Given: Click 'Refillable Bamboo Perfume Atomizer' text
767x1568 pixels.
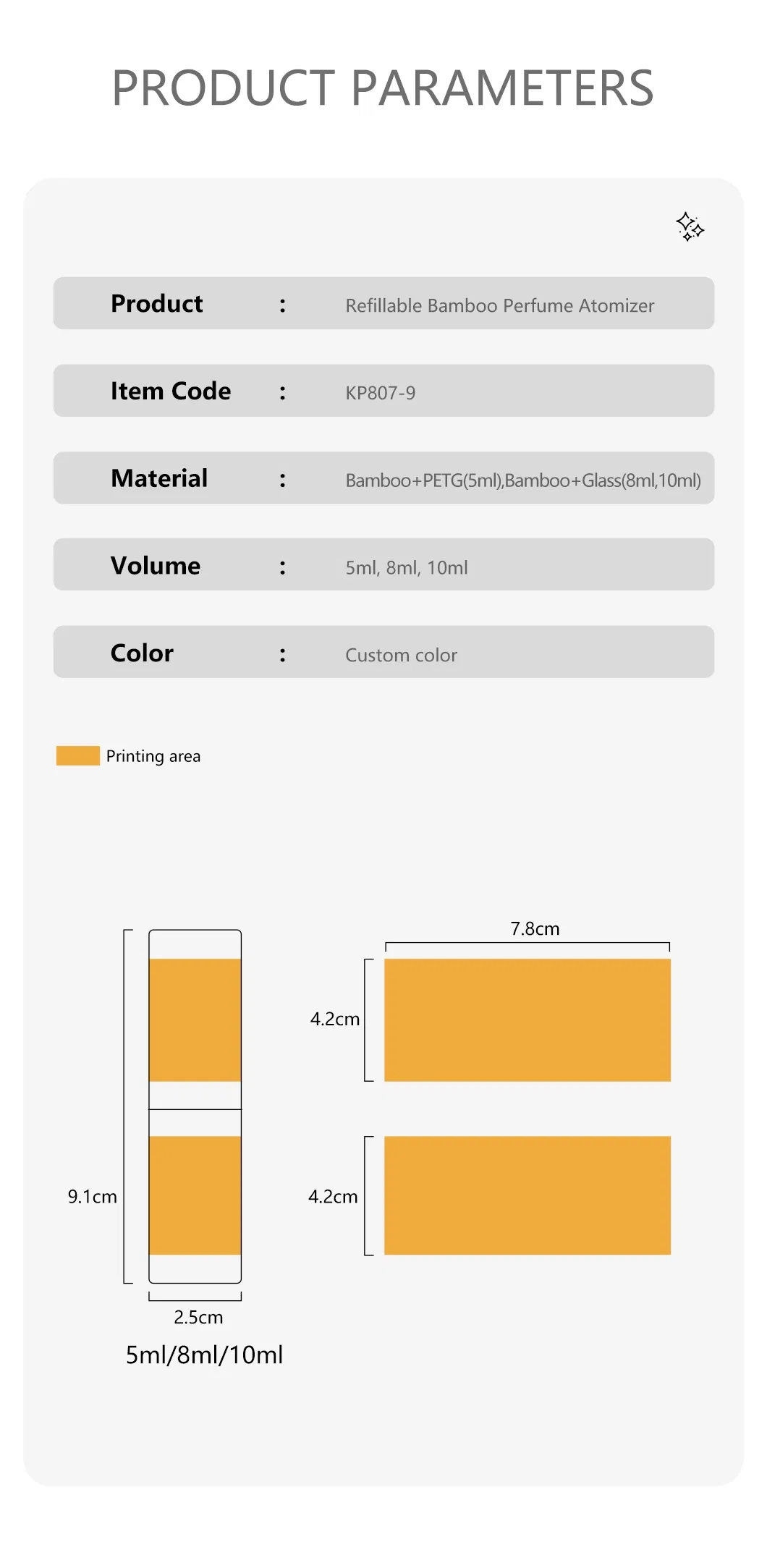Looking at the screenshot, I should point(499,305).
